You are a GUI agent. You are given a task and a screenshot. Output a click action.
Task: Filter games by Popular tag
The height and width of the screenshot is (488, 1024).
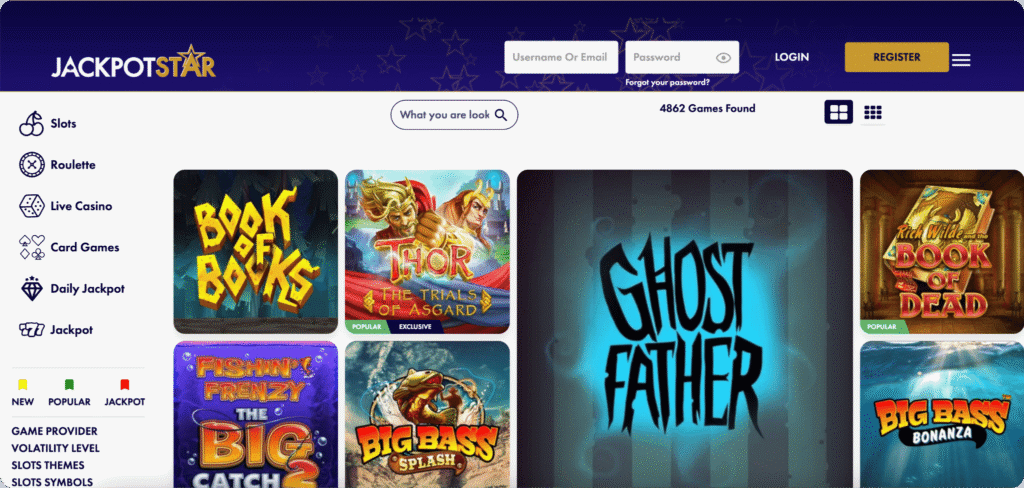(x=69, y=392)
